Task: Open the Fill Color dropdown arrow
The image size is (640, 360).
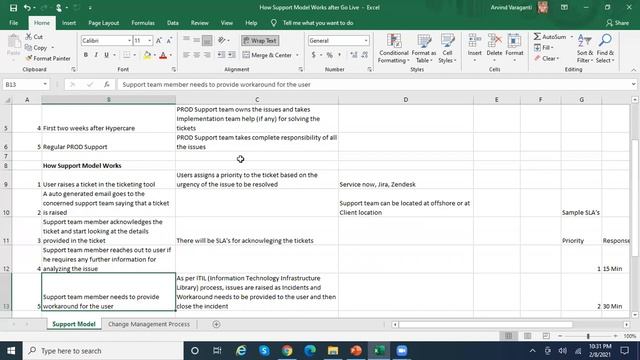Action: tap(155, 55)
